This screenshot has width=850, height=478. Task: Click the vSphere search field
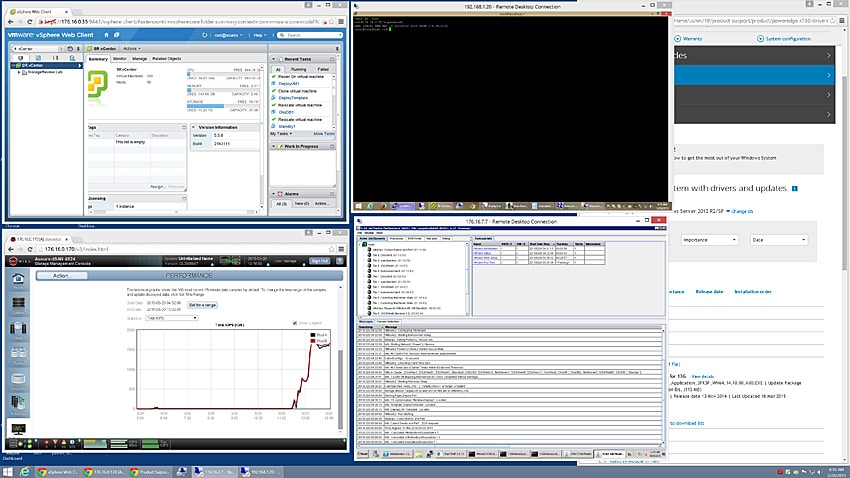click(x=310, y=35)
